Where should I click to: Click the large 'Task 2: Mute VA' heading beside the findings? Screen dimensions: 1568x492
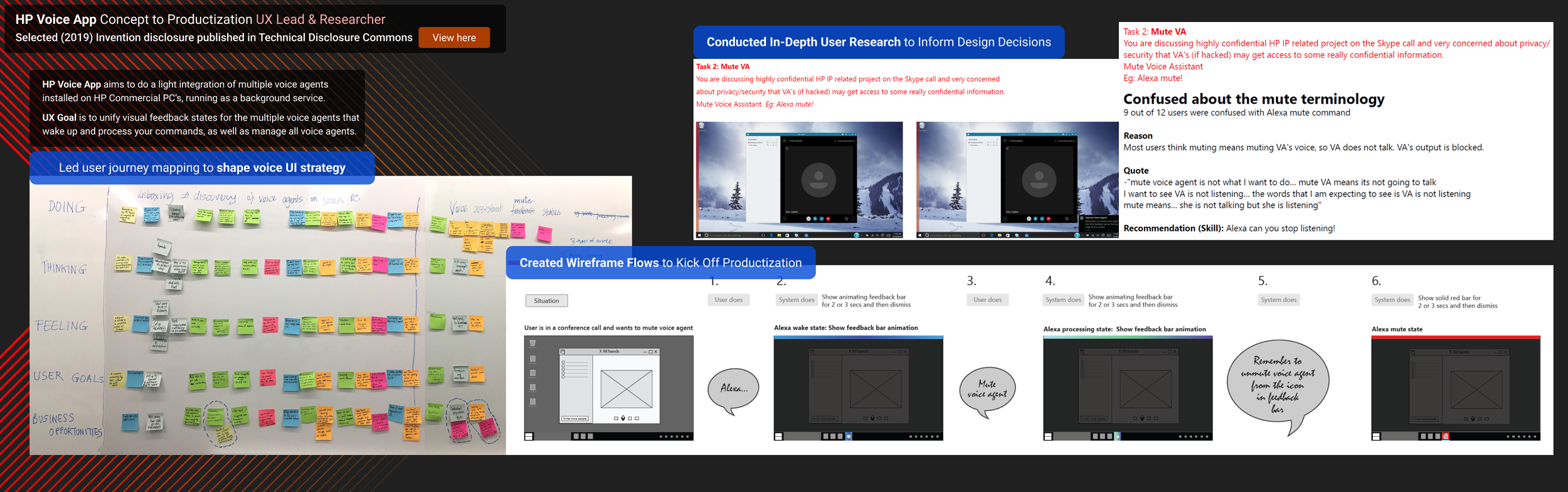[x=1154, y=31]
